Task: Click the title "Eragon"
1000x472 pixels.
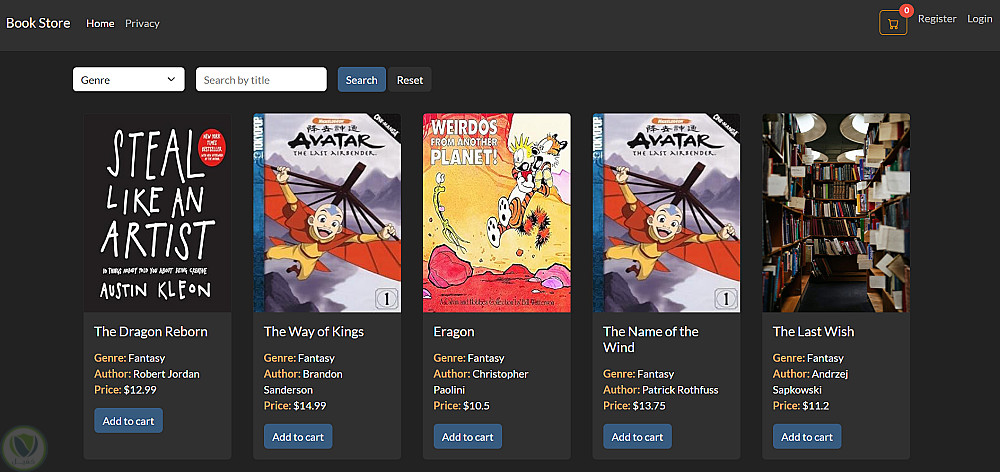Action: tap(454, 332)
